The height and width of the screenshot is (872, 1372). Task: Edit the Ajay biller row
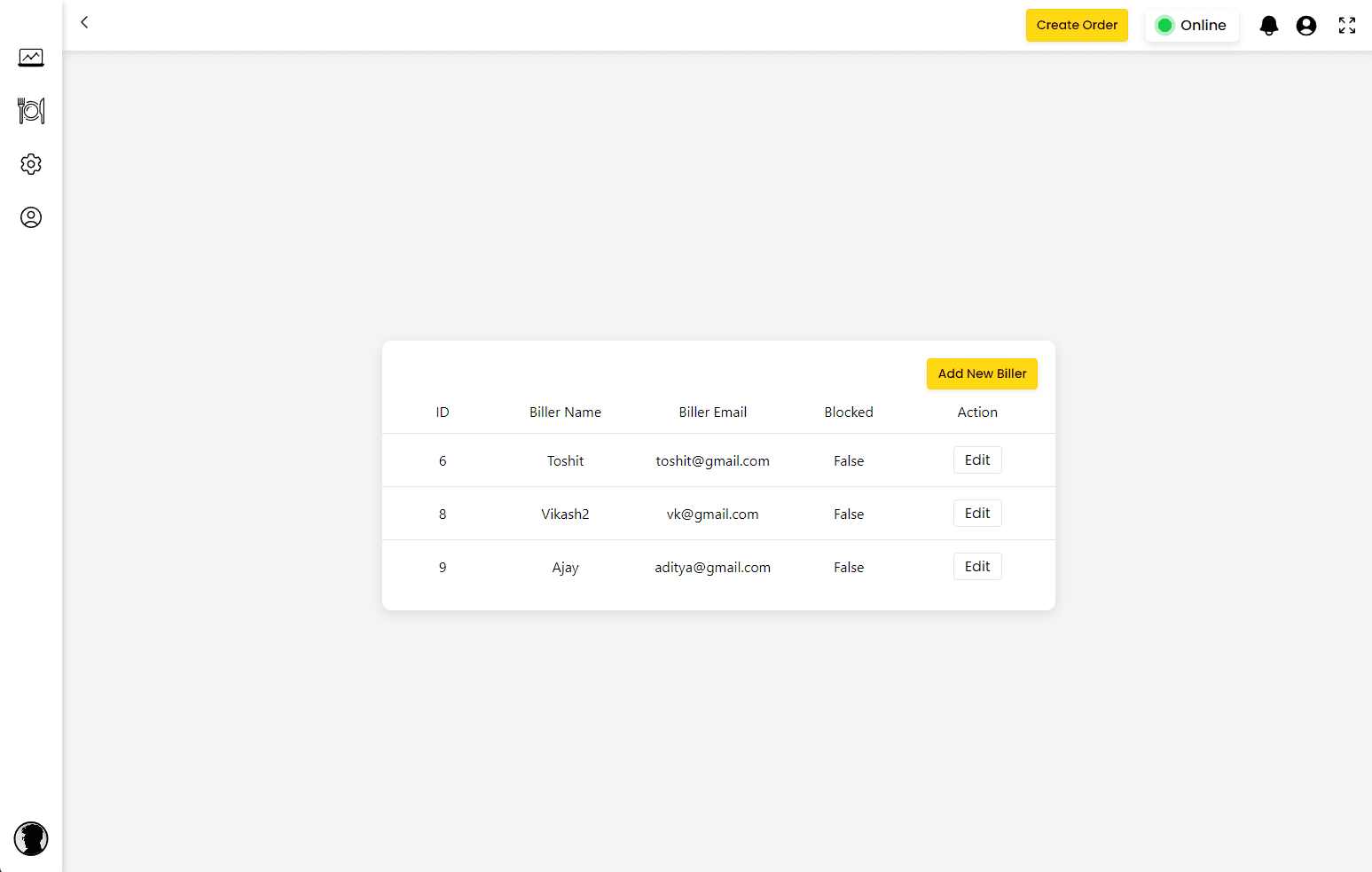pyautogui.click(x=977, y=567)
